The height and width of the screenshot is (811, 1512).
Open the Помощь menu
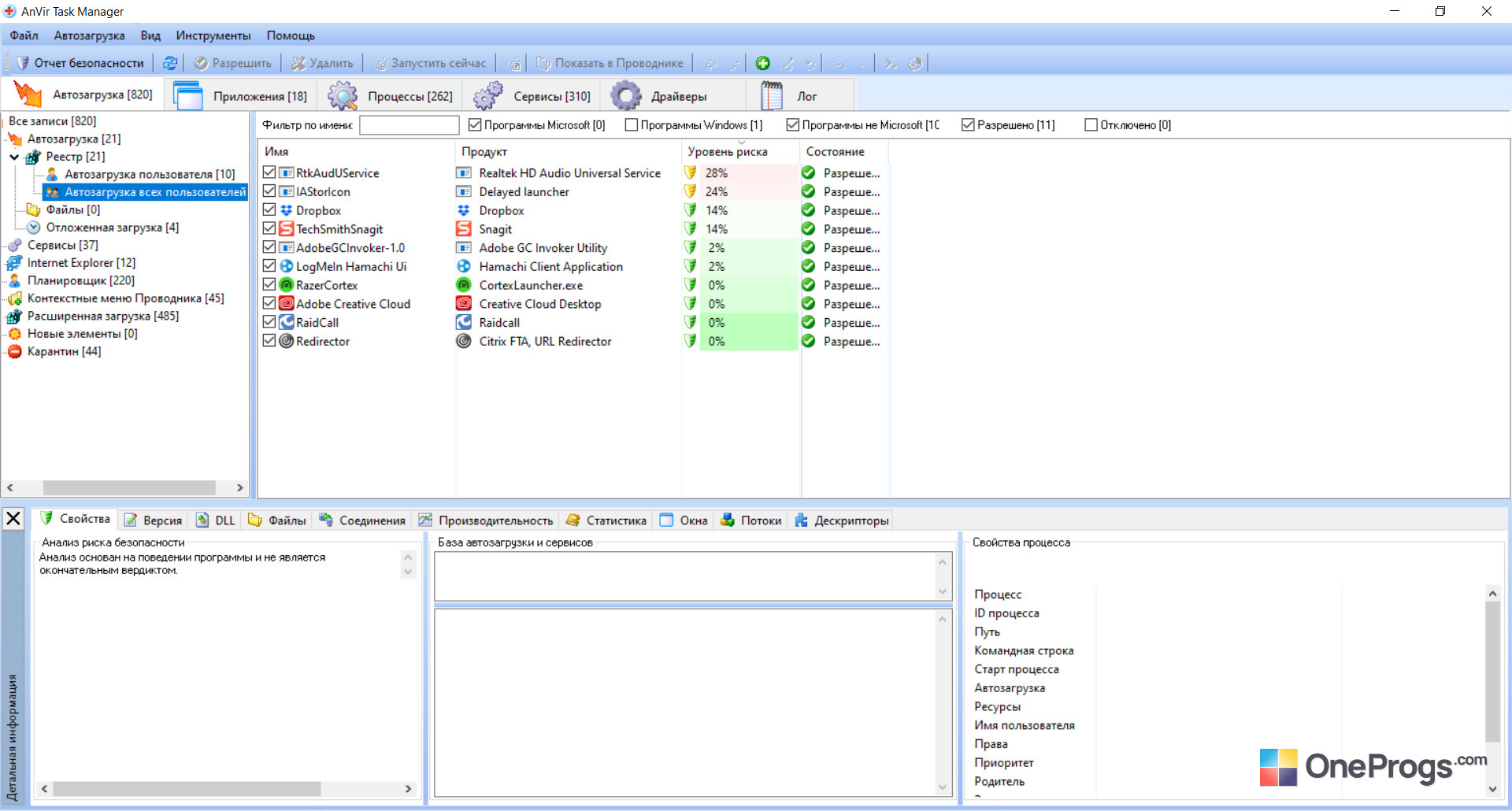point(291,35)
